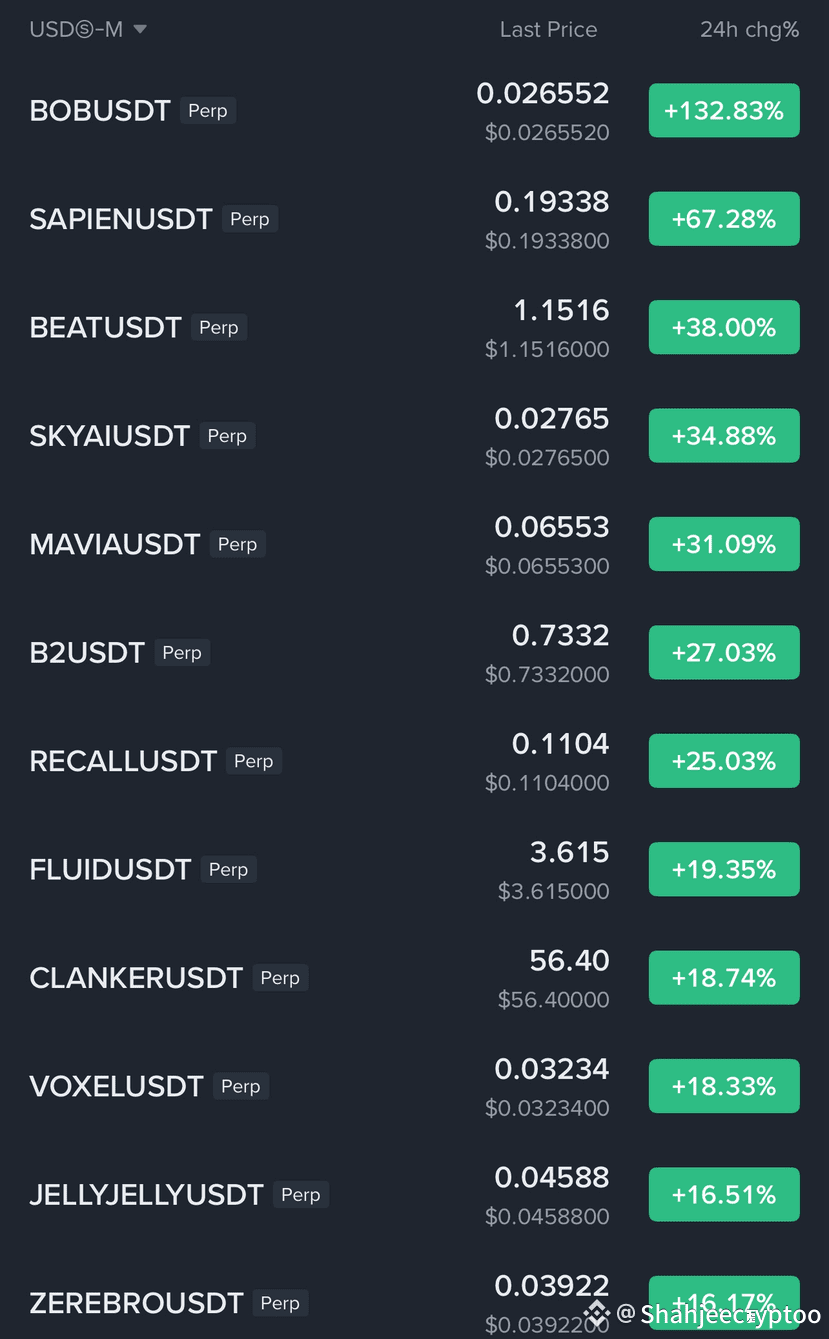
Task: Tap the +34.88% green badge
Action: pos(724,436)
